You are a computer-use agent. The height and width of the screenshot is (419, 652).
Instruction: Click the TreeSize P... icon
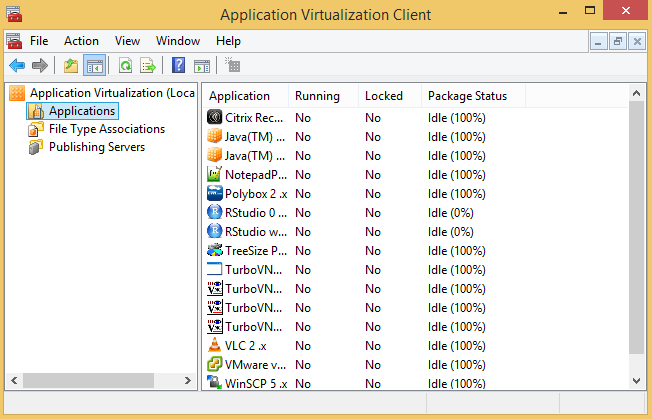[215, 250]
